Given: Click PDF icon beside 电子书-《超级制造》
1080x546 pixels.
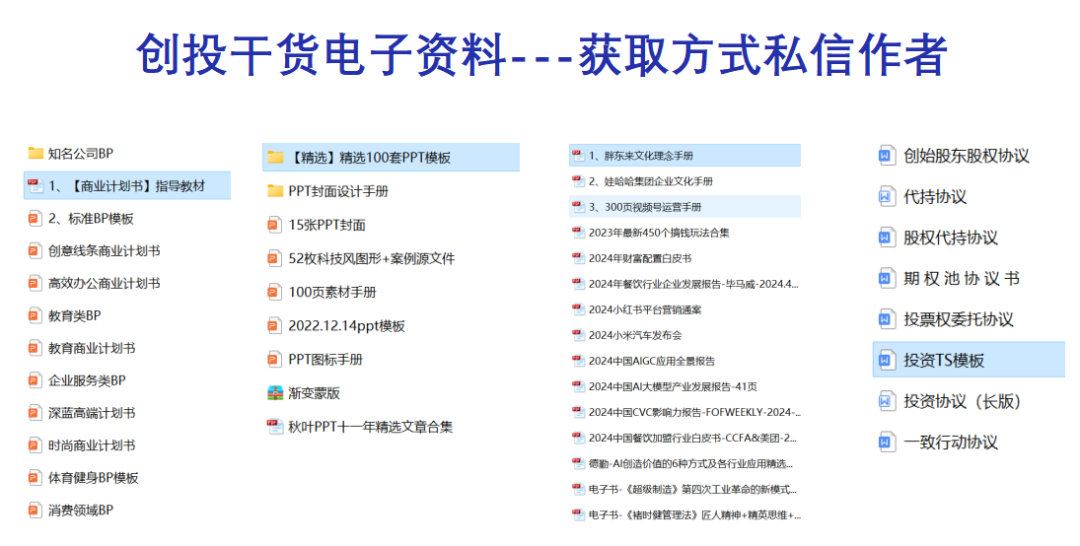Looking at the screenshot, I should (x=579, y=490).
